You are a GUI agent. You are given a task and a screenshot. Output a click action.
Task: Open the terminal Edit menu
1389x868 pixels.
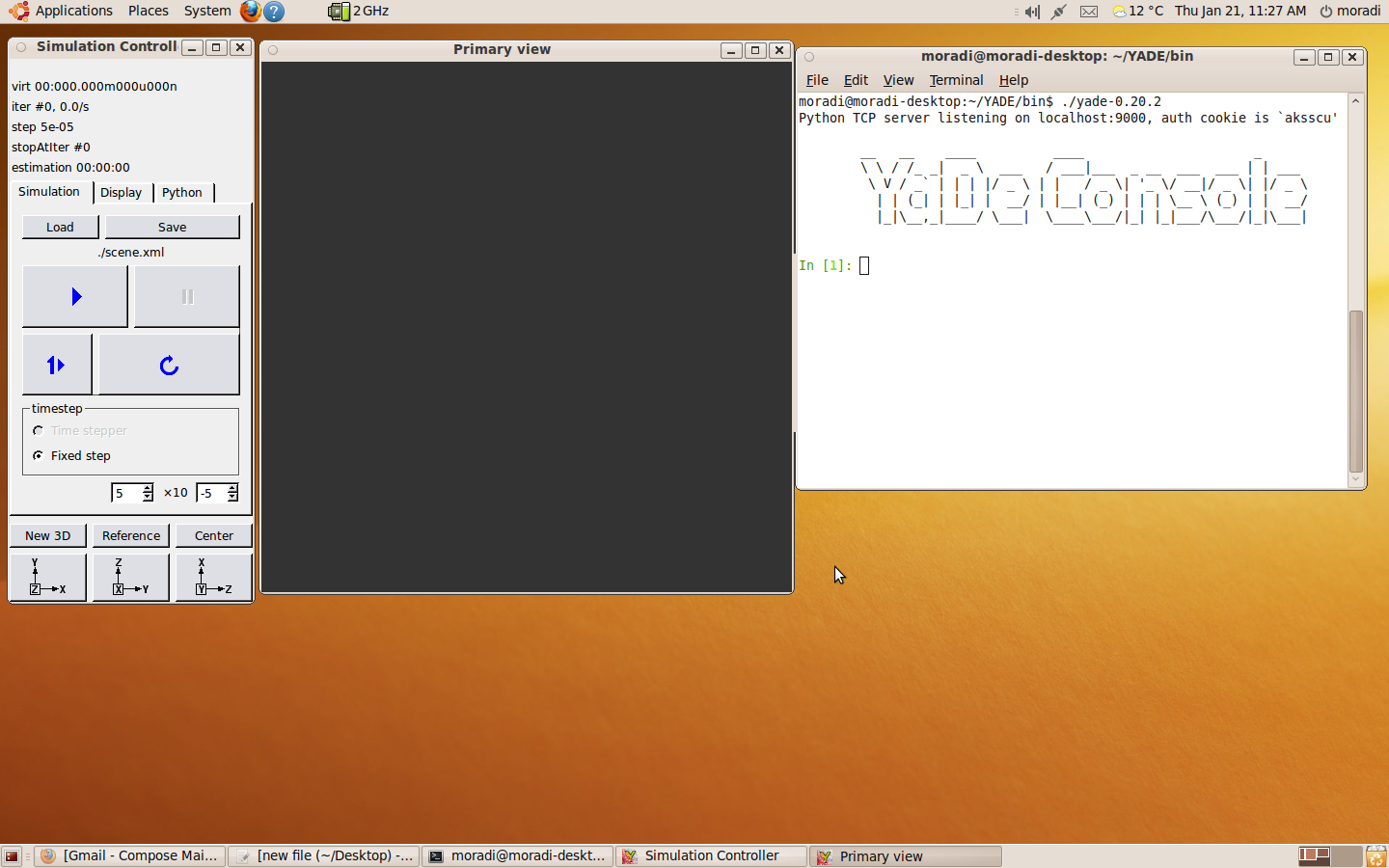click(x=856, y=80)
